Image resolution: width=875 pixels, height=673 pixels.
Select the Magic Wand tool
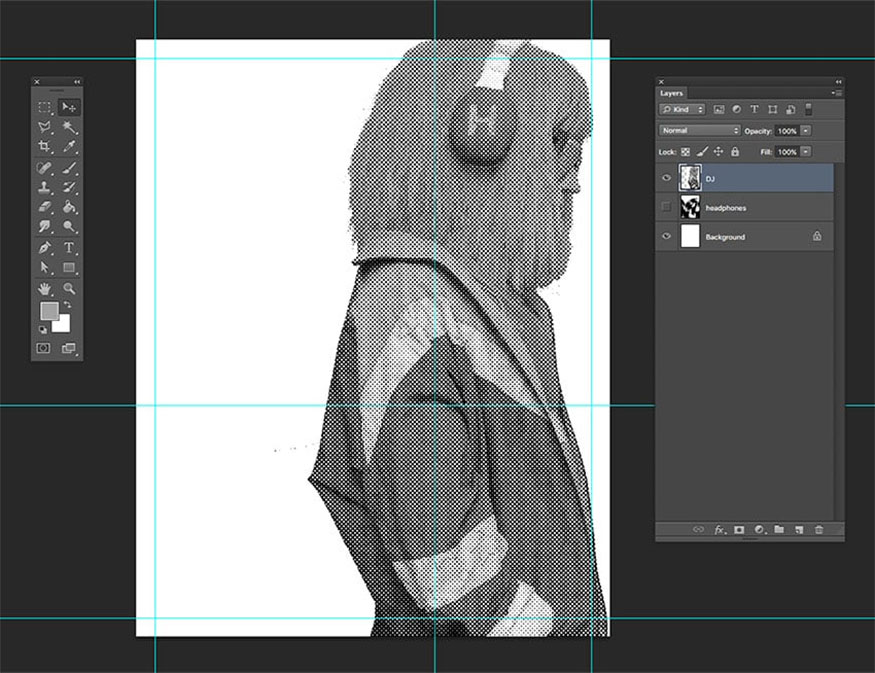[69, 127]
